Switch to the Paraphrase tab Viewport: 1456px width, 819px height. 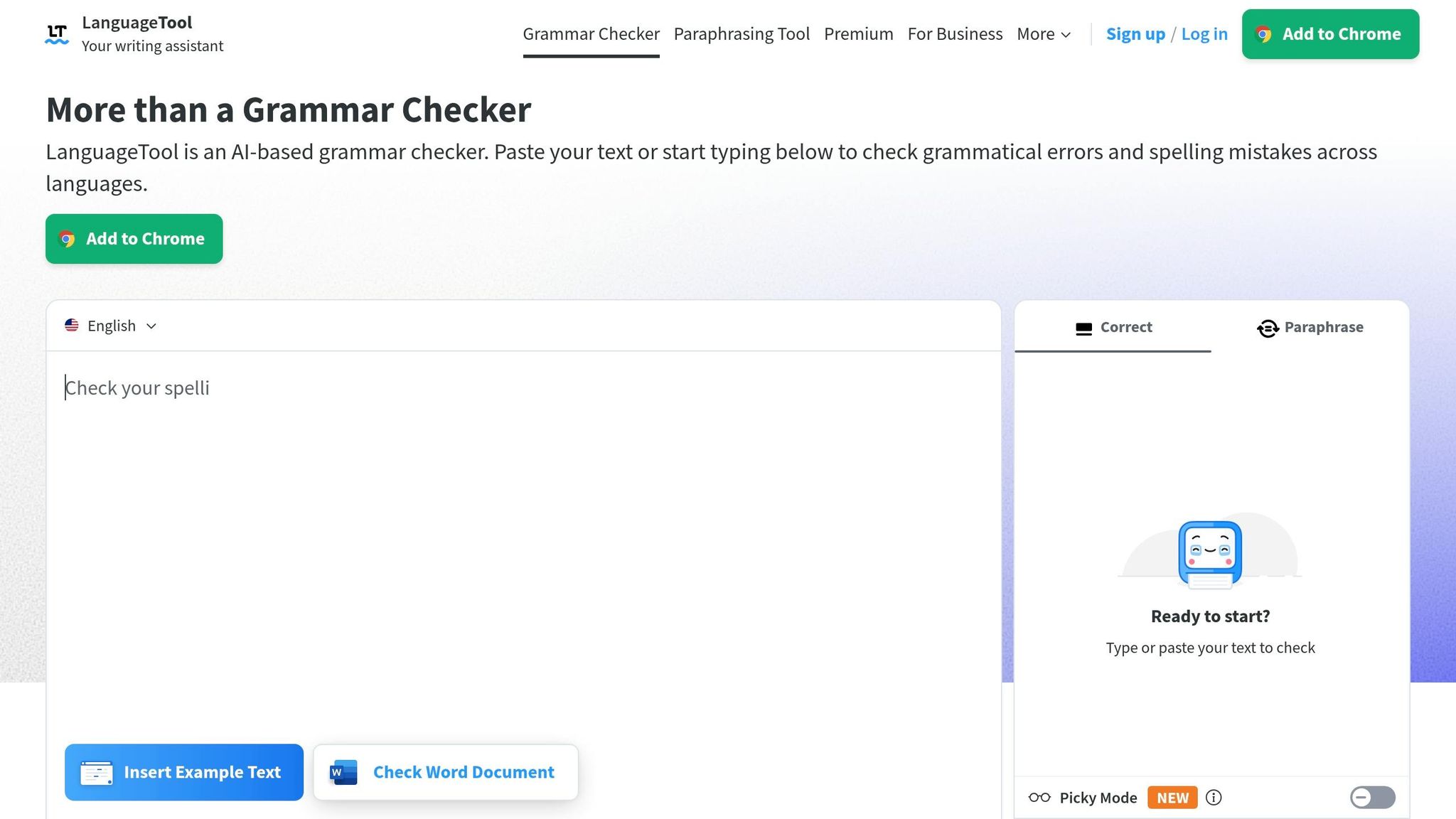click(x=1310, y=327)
